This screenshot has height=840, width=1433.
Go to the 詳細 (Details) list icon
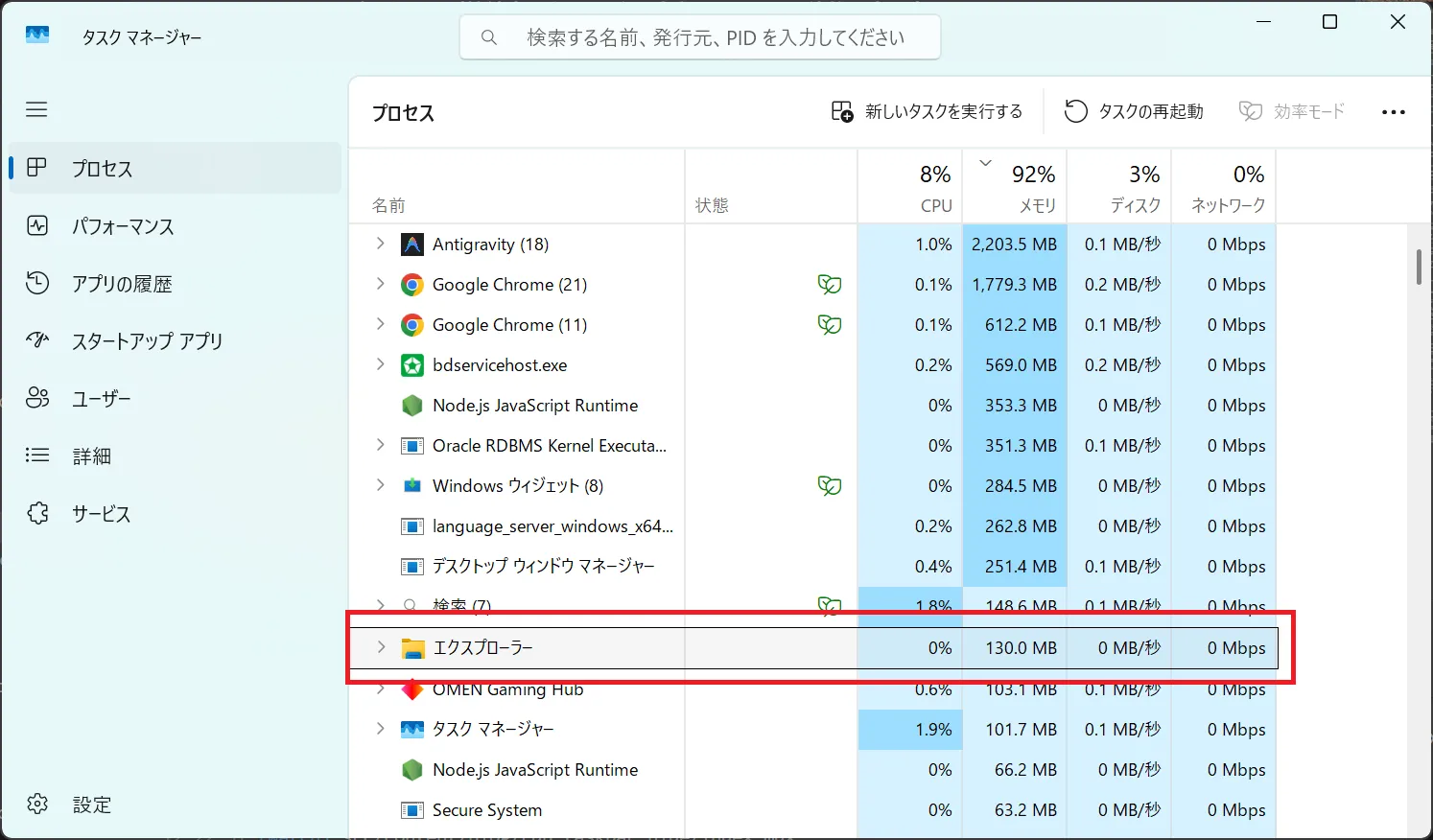pyautogui.click(x=37, y=455)
